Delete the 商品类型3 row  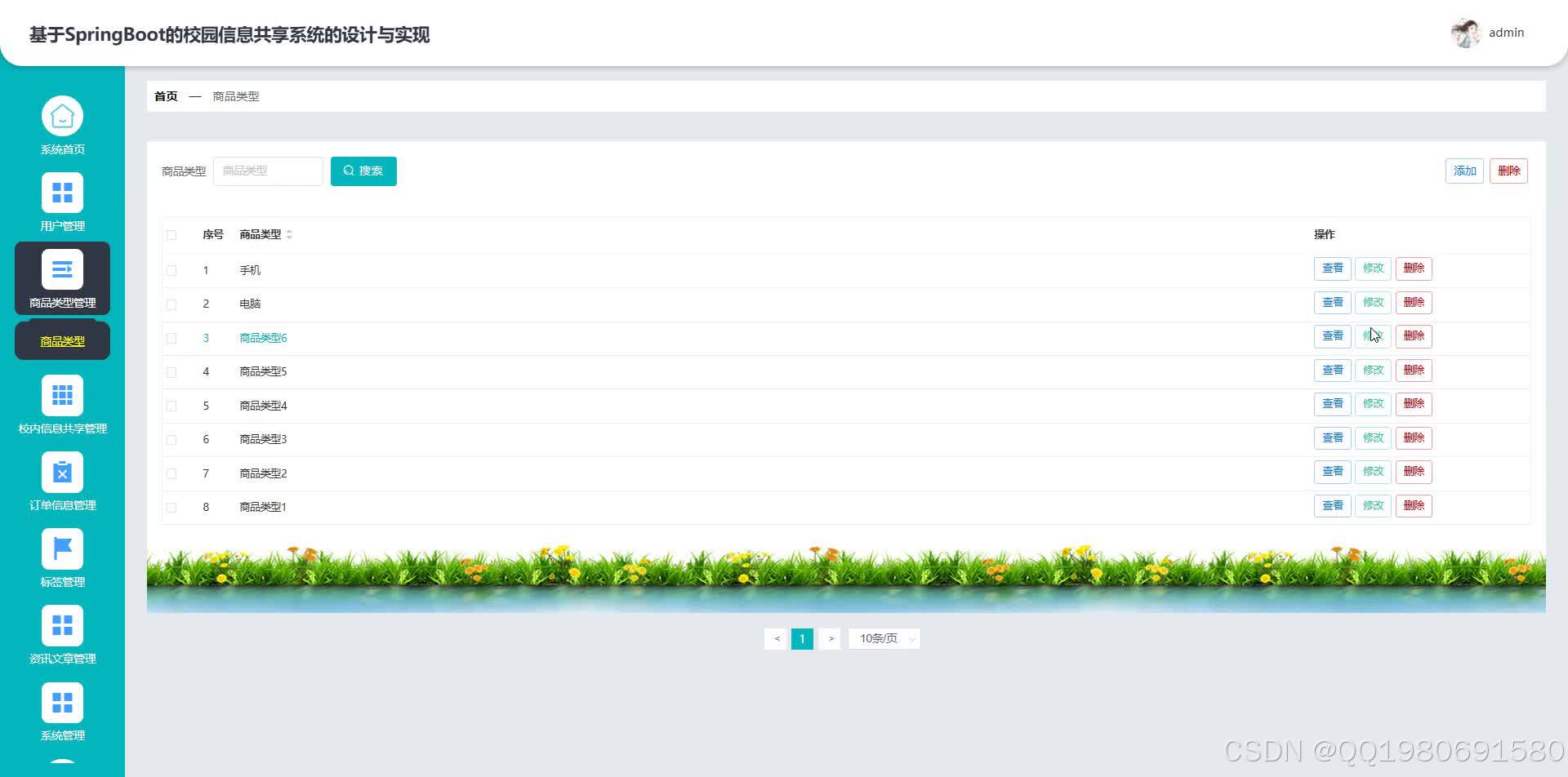1414,438
